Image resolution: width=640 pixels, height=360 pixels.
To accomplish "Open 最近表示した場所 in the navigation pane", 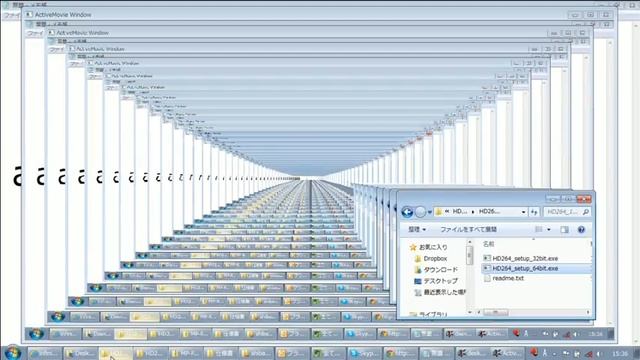I will tap(440, 292).
